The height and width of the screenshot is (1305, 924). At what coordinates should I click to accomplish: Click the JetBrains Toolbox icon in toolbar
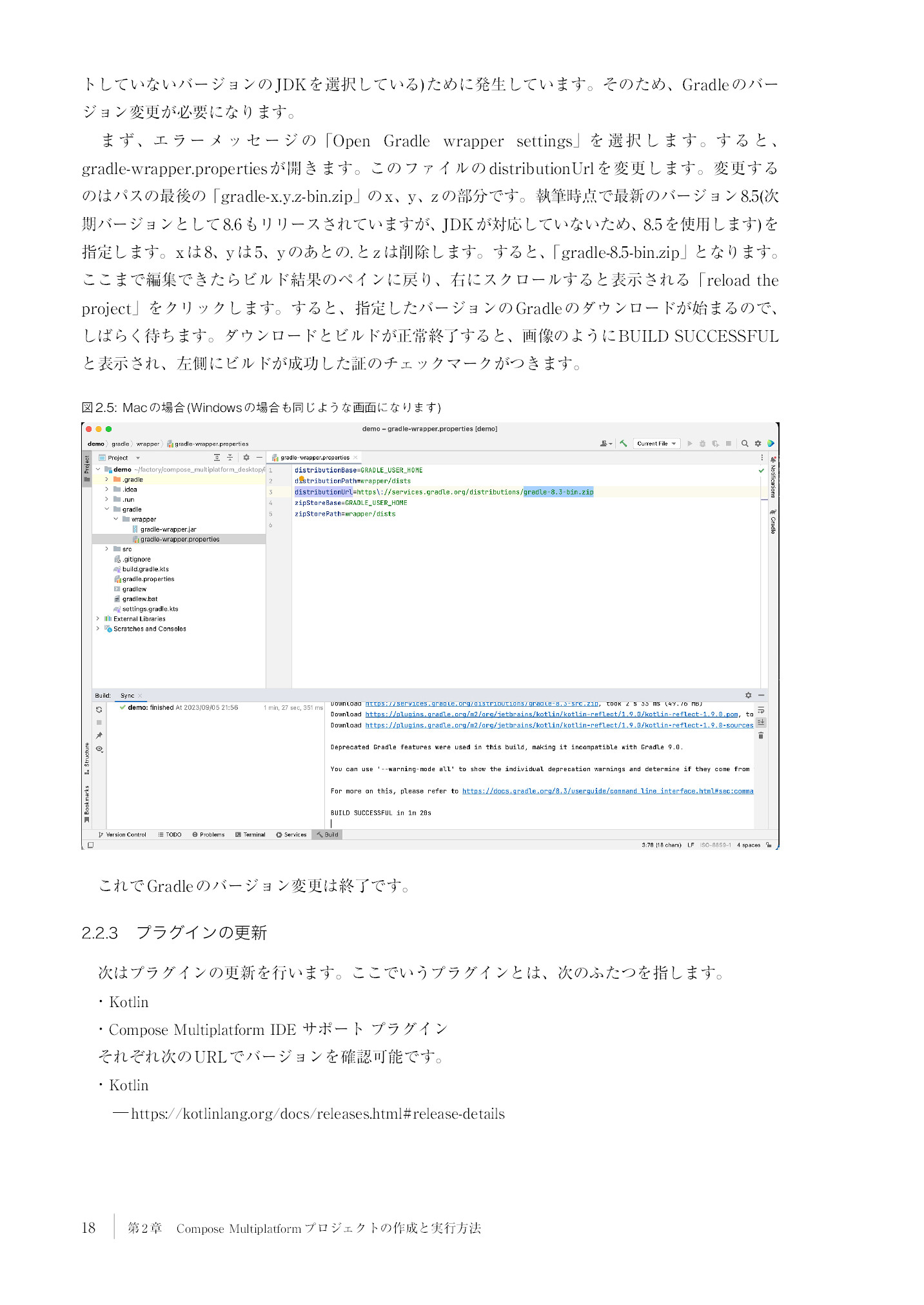click(x=771, y=444)
